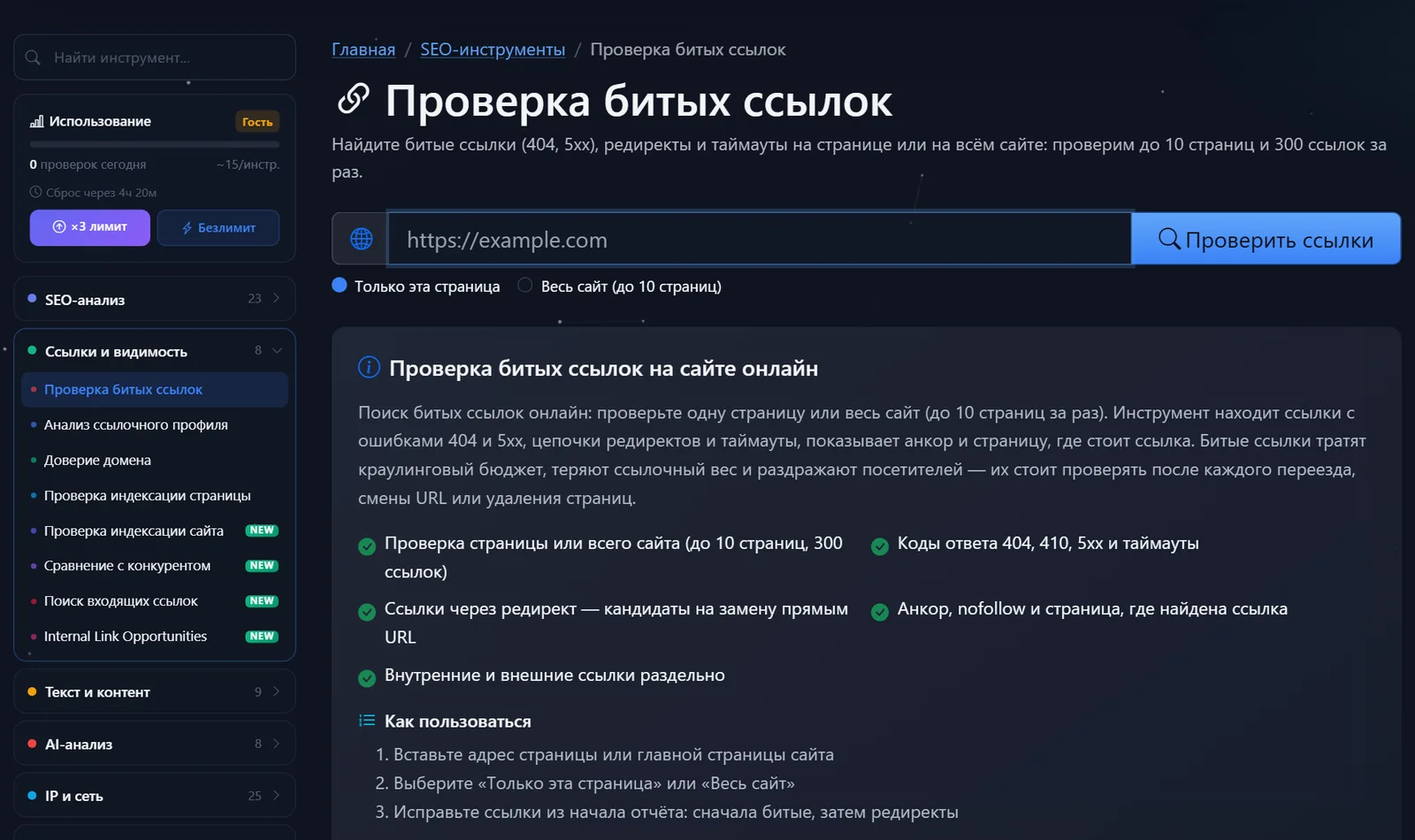Open Анализ ссылочного профиля tool
The width and height of the screenshot is (1415, 840).
[x=155, y=424]
